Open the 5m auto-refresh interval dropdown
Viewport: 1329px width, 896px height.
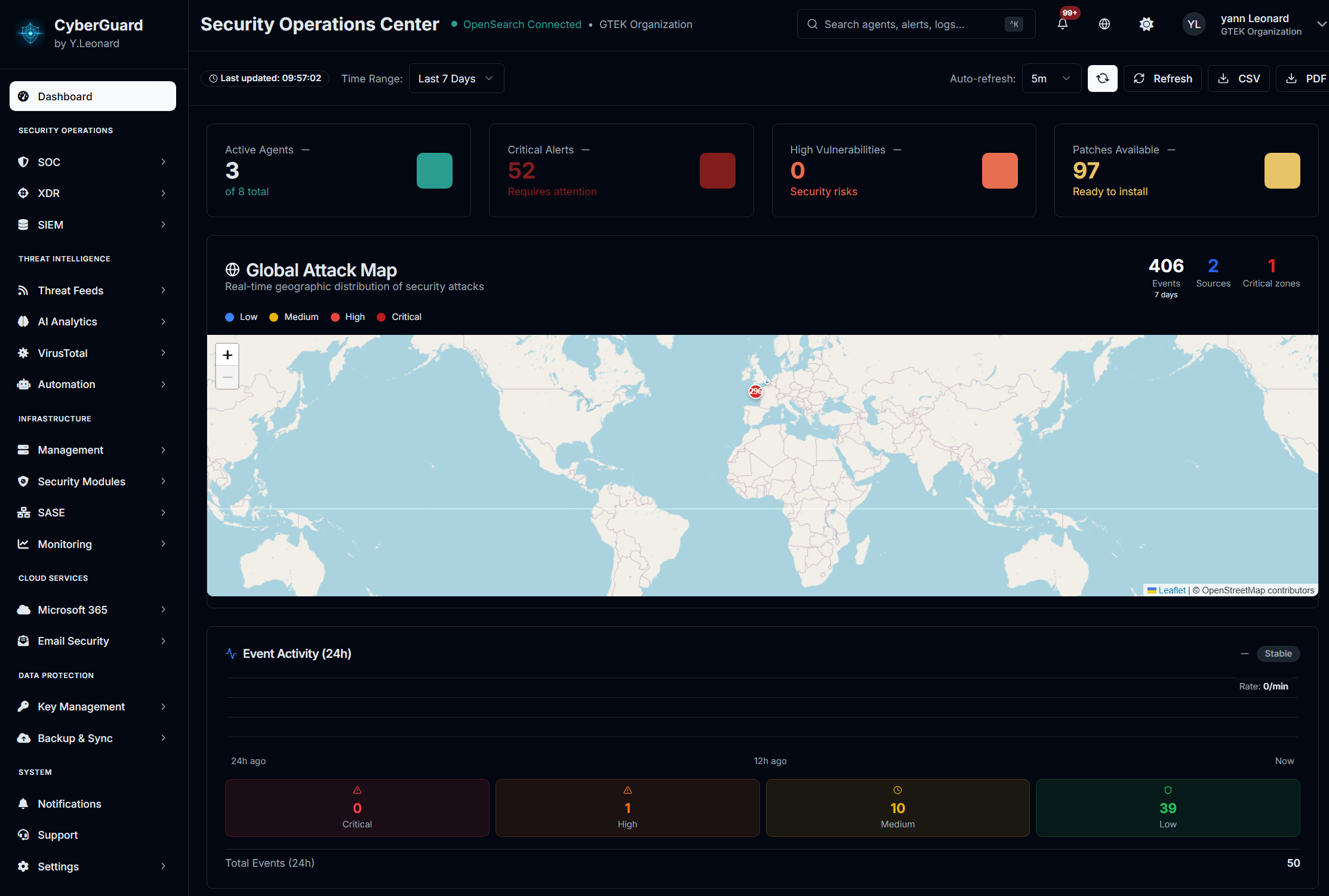1051,78
